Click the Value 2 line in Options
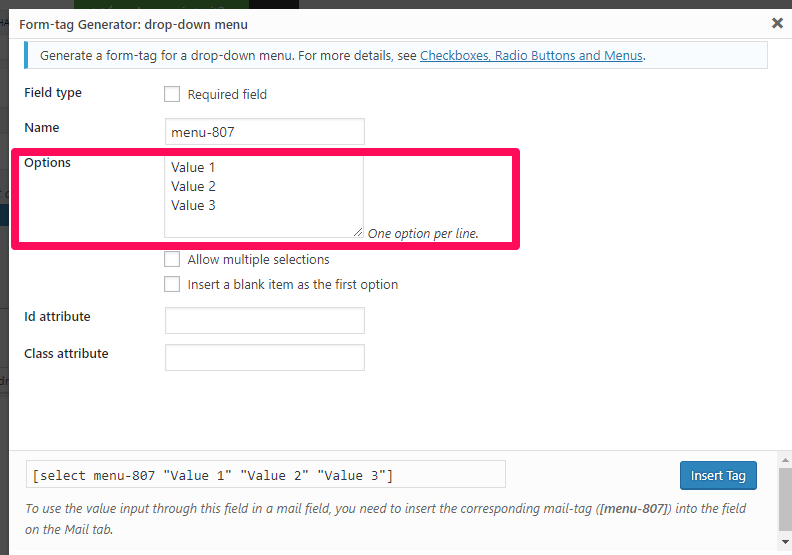Viewport: 792px width, 555px height. tap(193, 186)
